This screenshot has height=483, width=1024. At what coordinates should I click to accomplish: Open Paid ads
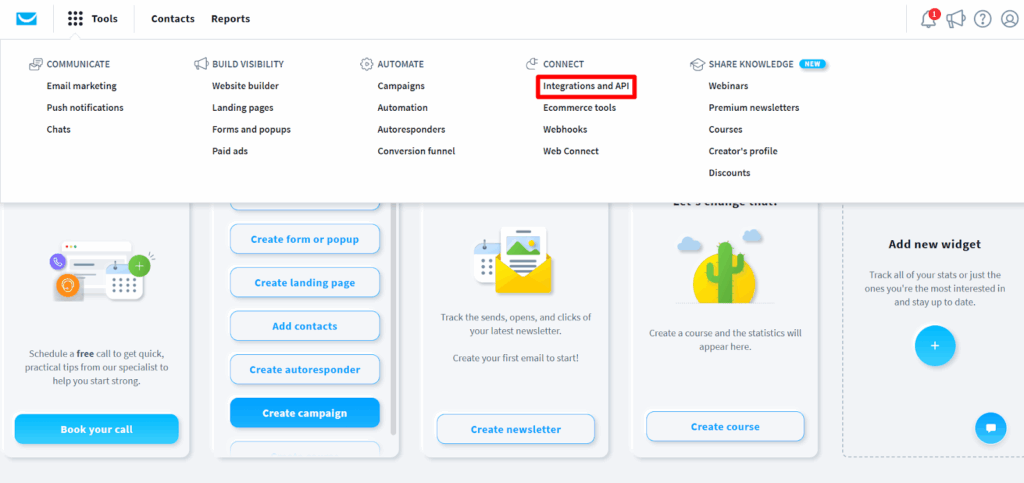[230, 151]
